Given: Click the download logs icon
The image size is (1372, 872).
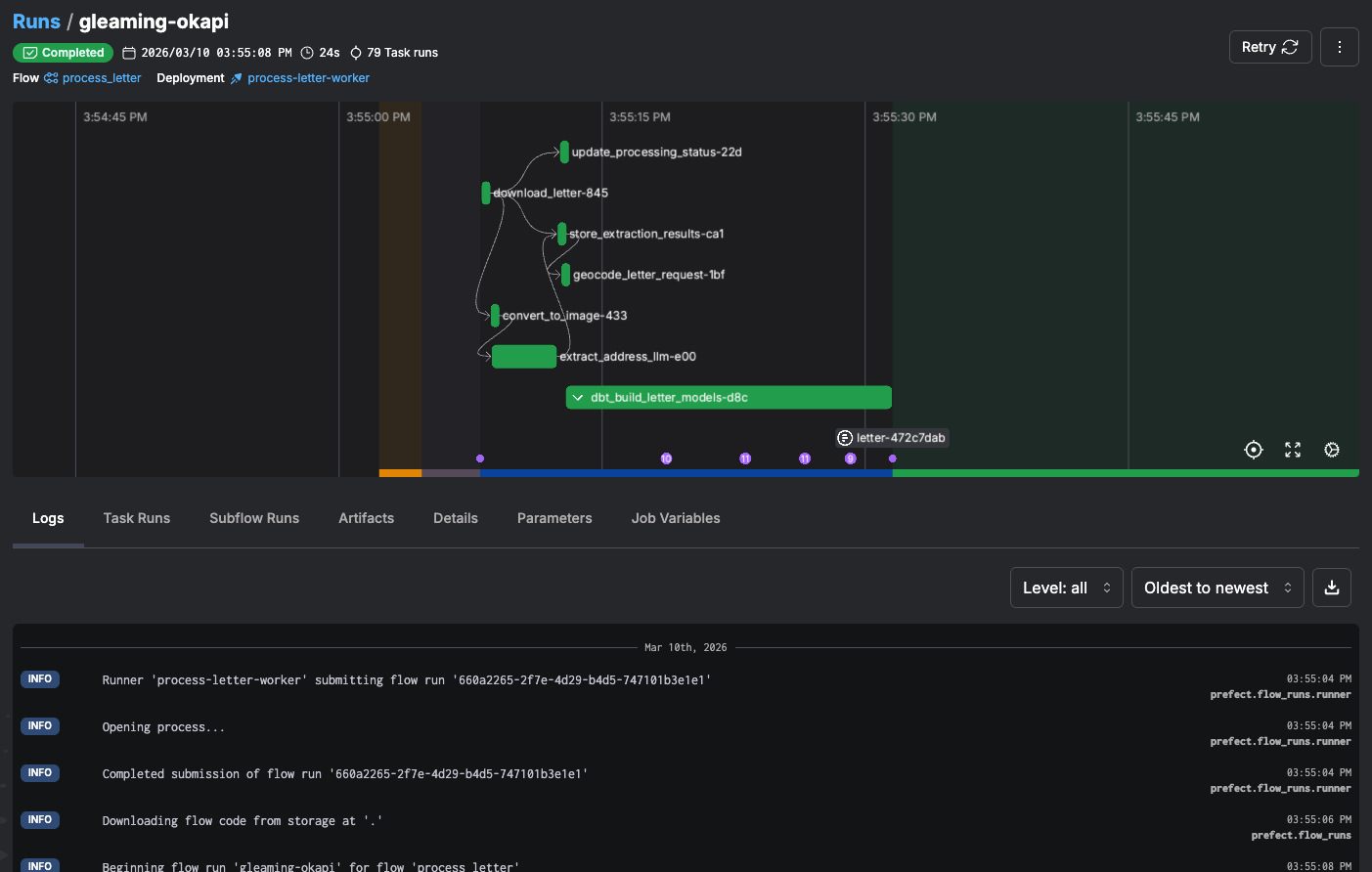Looking at the screenshot, I should 1331,588.
